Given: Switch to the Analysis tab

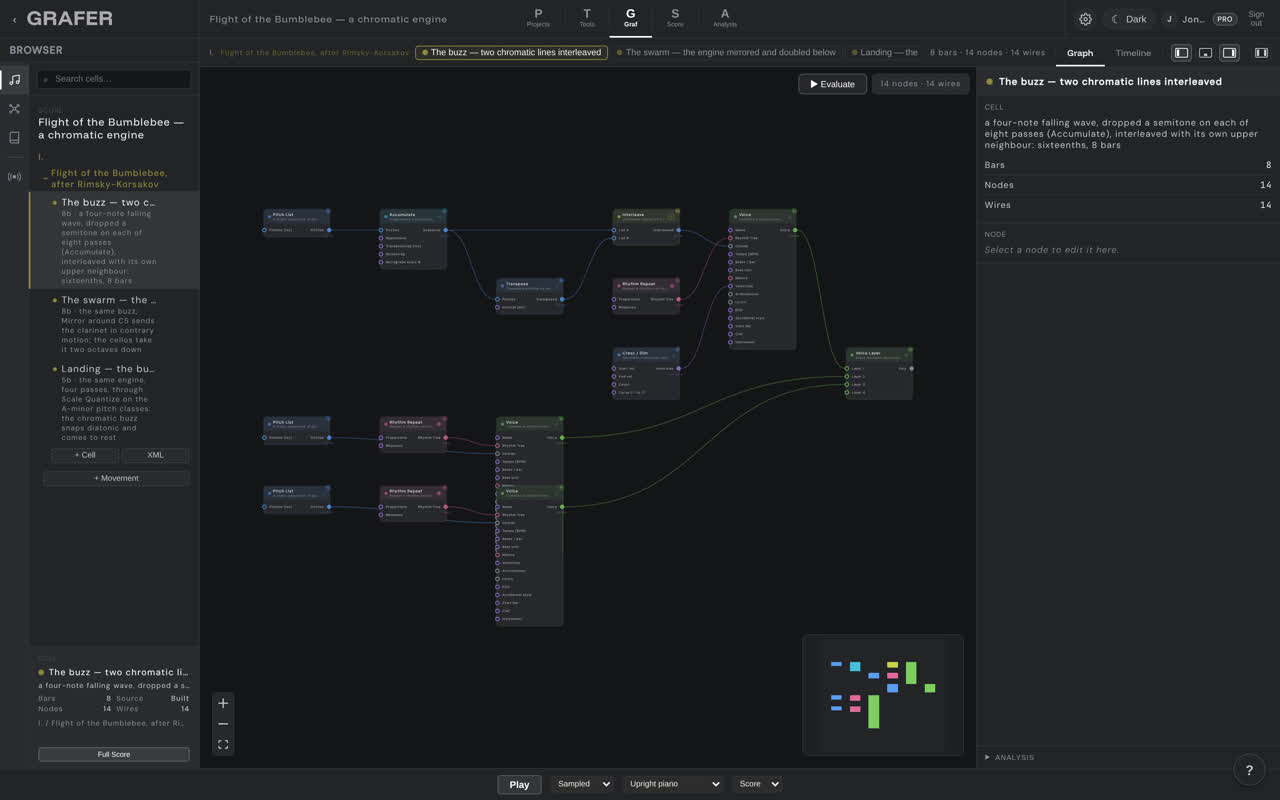Looking at the screenshot, I should tap(725, 18).
